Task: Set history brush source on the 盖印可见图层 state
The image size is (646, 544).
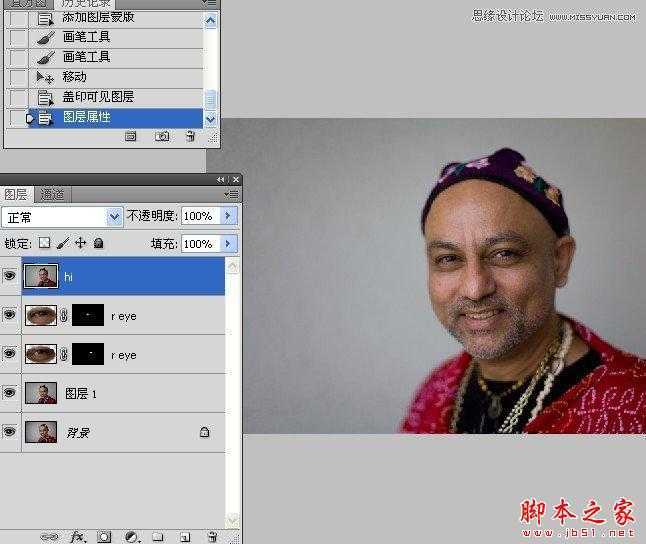Action: click(x=18, y=97)
